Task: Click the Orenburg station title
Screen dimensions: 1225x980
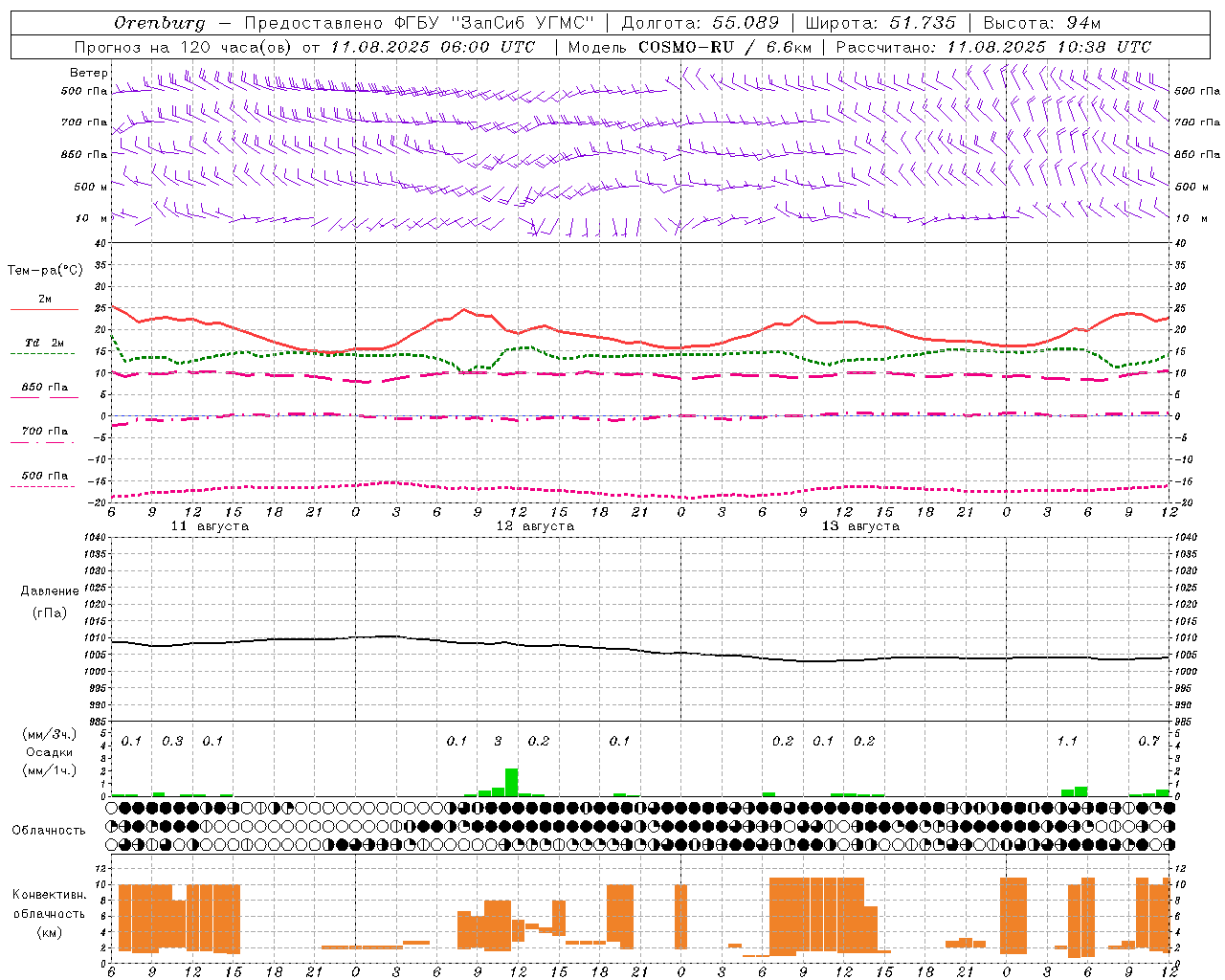Action: [160, 23]
